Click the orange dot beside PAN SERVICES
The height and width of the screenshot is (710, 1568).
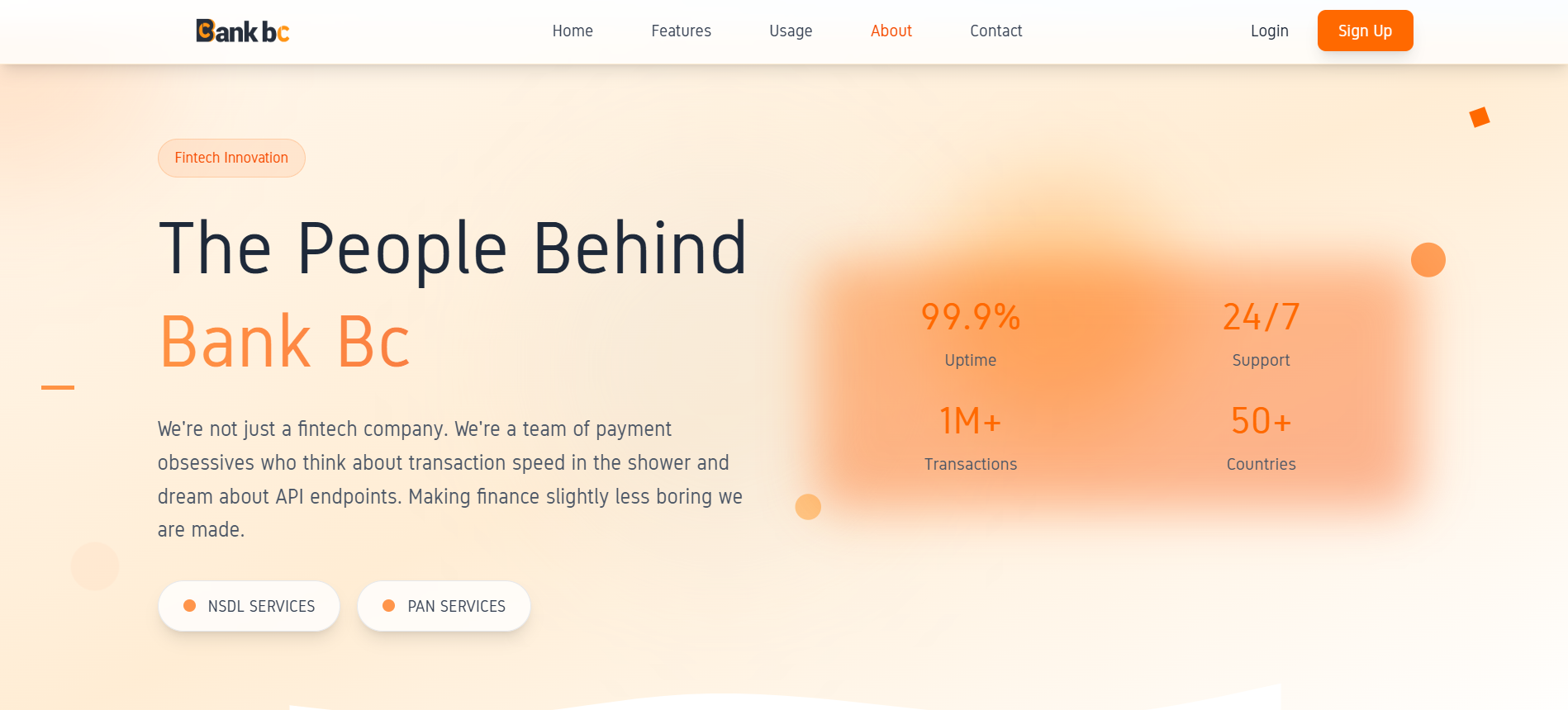[388, 606]
